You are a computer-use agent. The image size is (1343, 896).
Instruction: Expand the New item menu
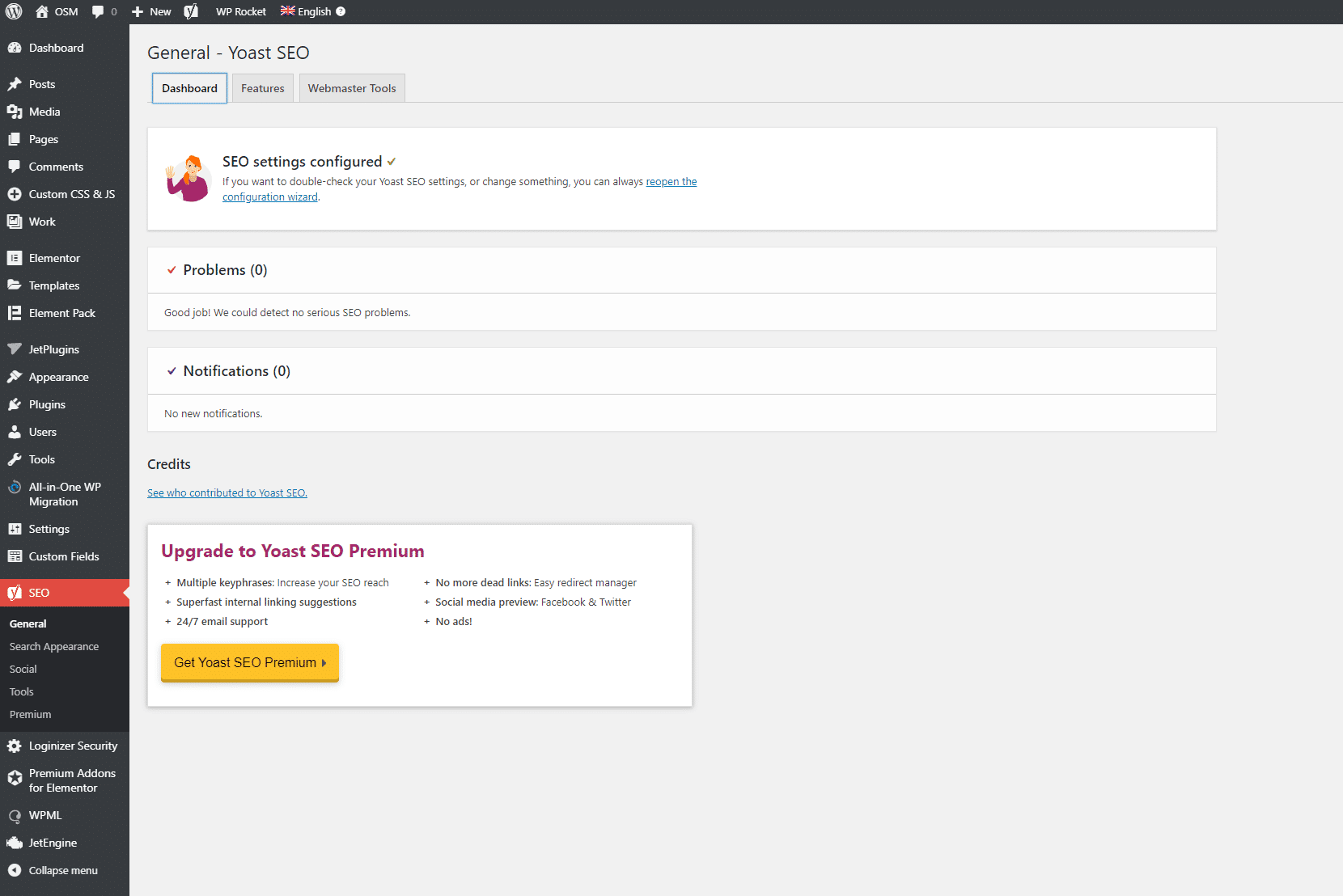[x=150, y=11]
